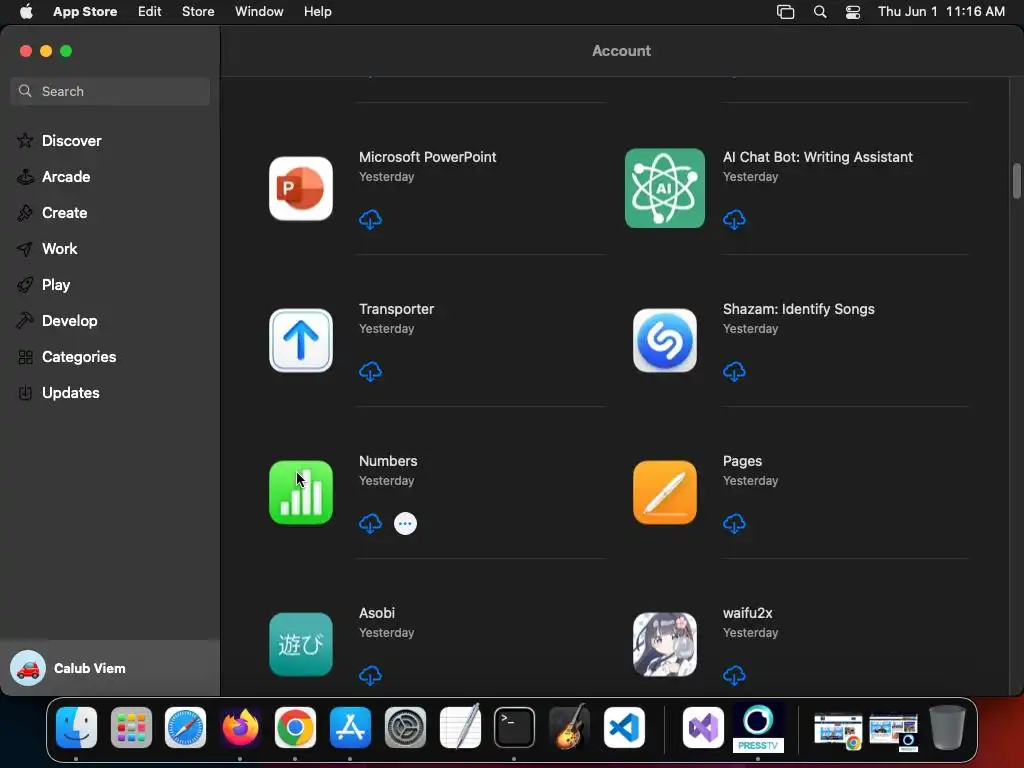Image resolution: width=1024 pixels, height=768 pixels.
Task: Open the waifu2x app icon
Action: pyautogui.click(x=665, y=645)
